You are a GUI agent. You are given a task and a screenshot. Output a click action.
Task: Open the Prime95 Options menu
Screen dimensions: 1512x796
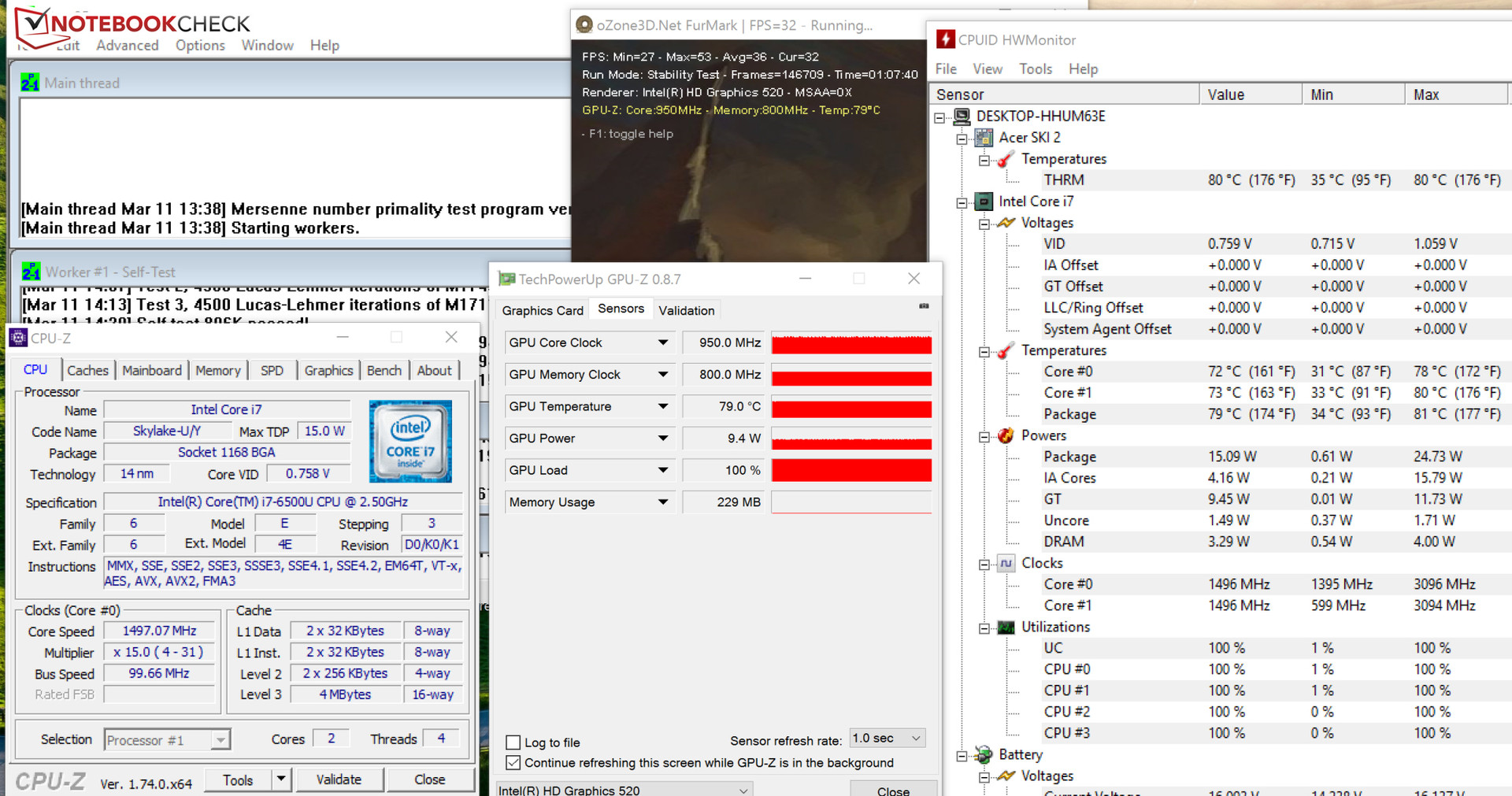[x=200, y=46]
